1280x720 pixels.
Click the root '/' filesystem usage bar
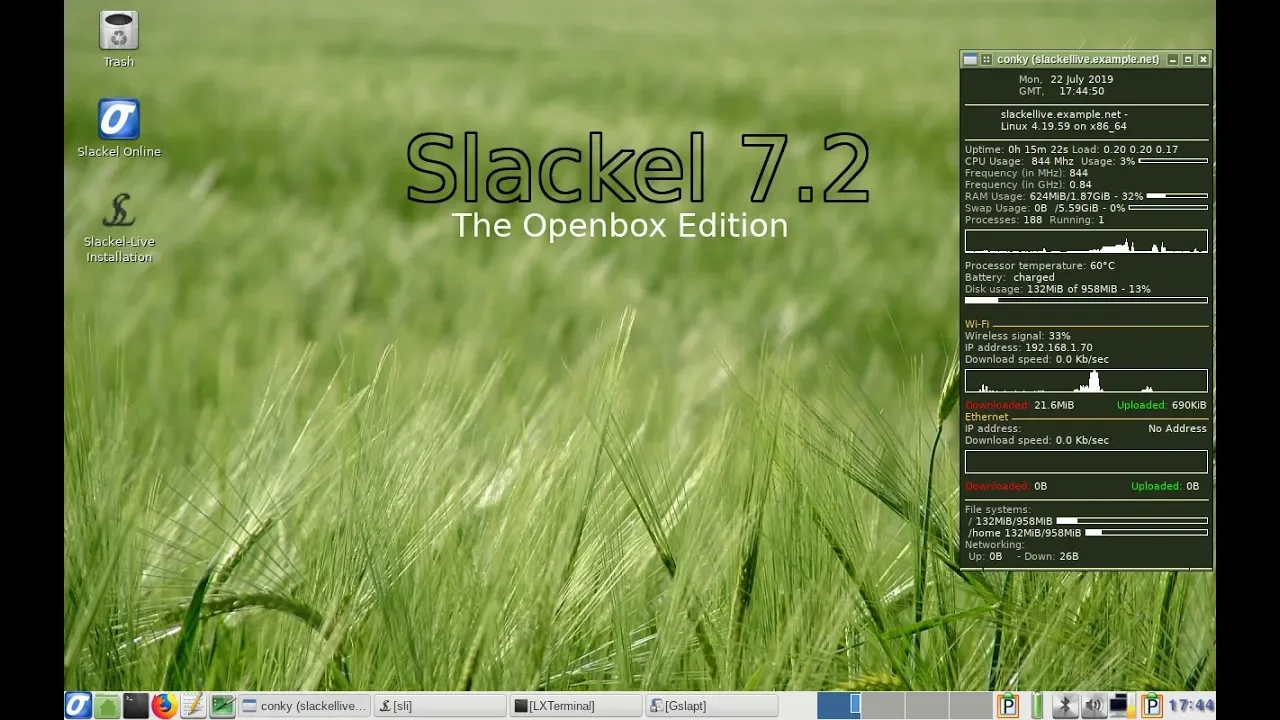point(1132,521)
